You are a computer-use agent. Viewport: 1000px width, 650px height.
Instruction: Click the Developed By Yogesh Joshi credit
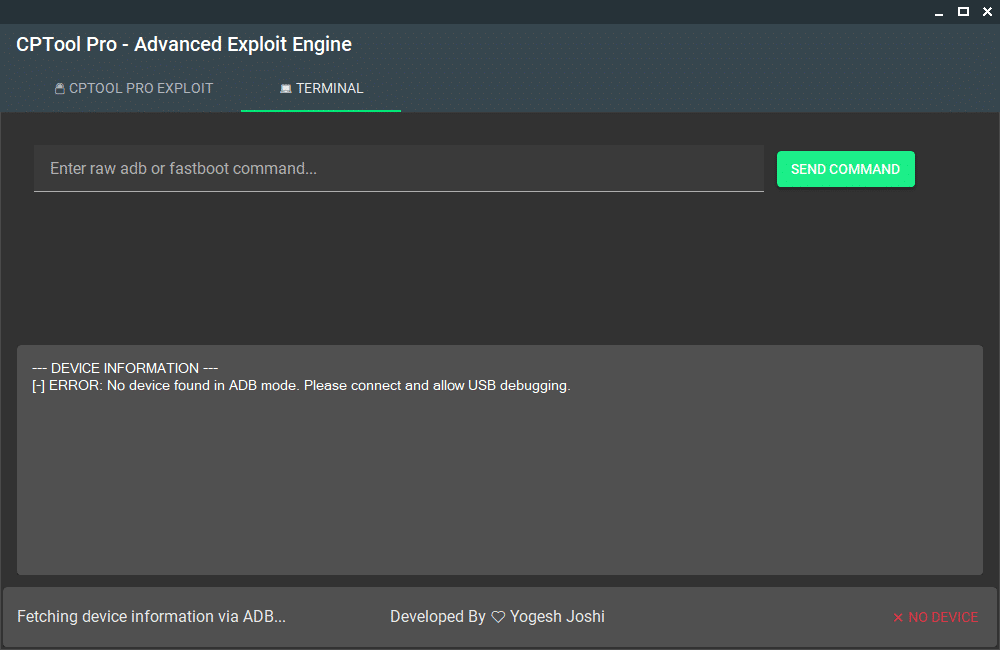[497, 617]
